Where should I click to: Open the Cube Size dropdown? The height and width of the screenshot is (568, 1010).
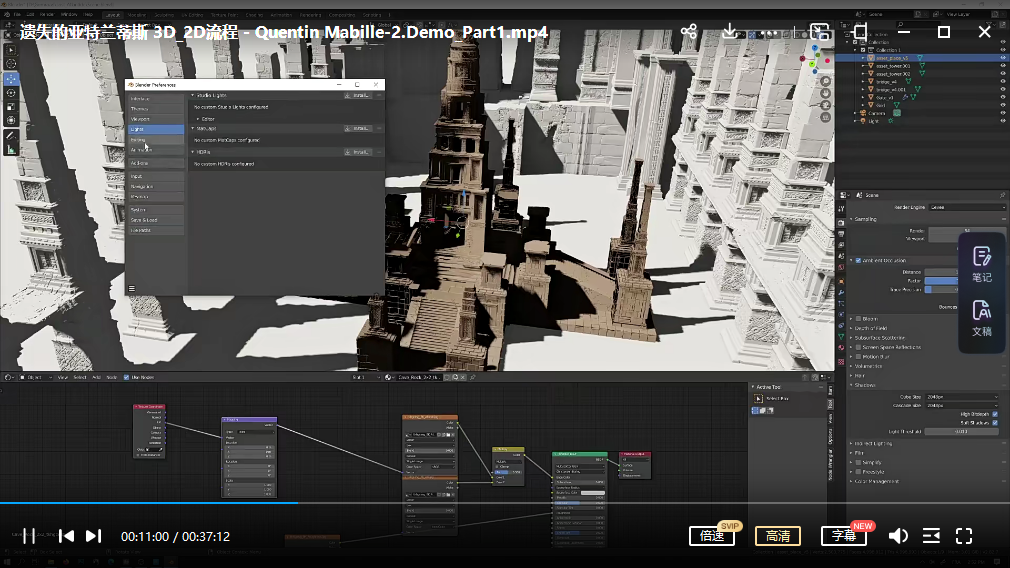[x=962, y=397]
